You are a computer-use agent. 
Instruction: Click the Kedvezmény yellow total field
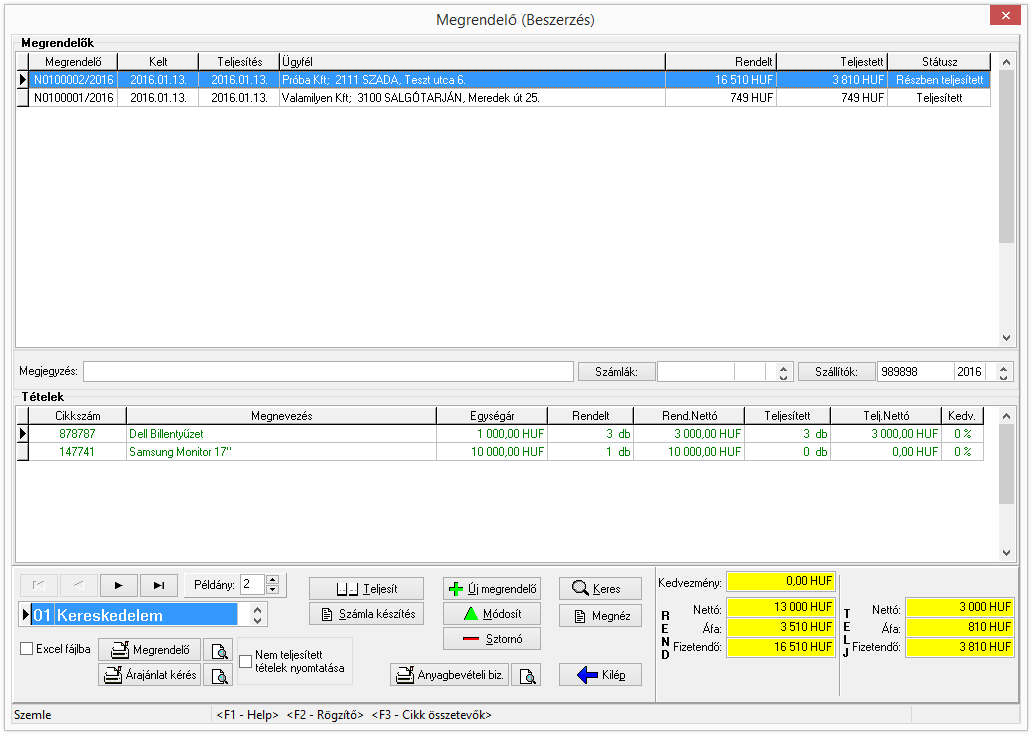781,581
